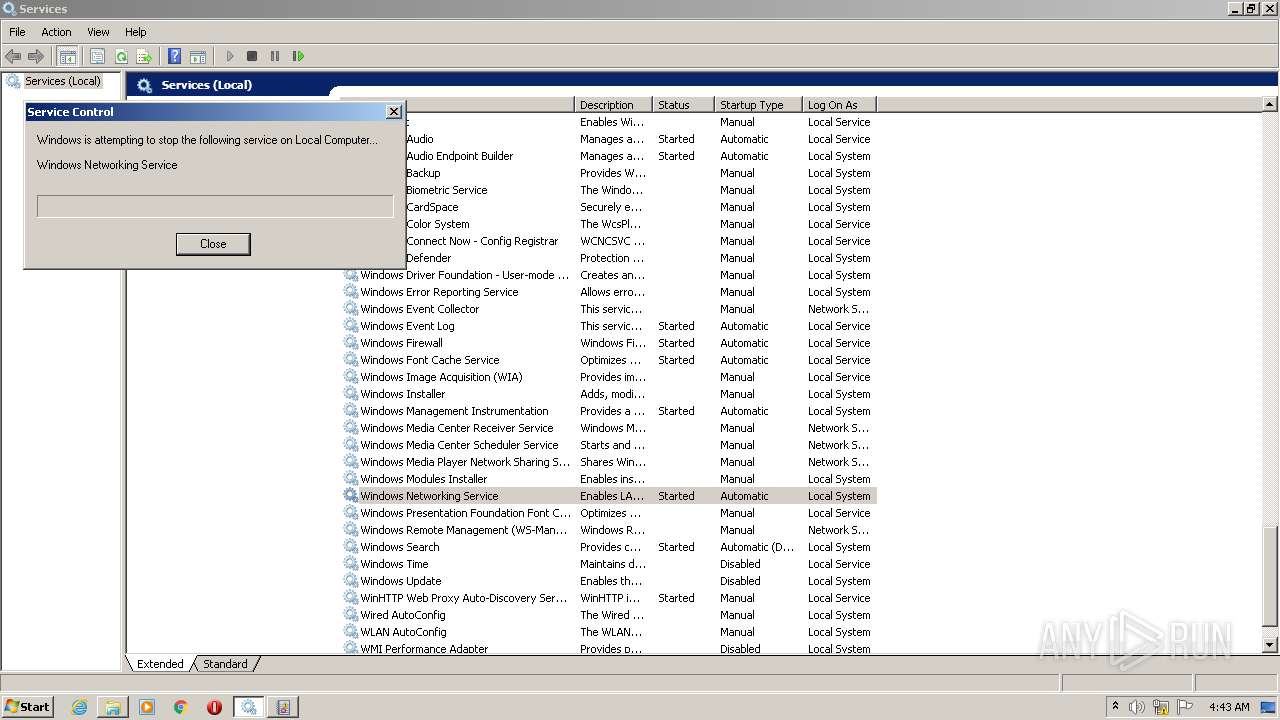Open the Action Center flag tray icon
Viewport: 1280px width, 720px height.
tap(1186, 707)
